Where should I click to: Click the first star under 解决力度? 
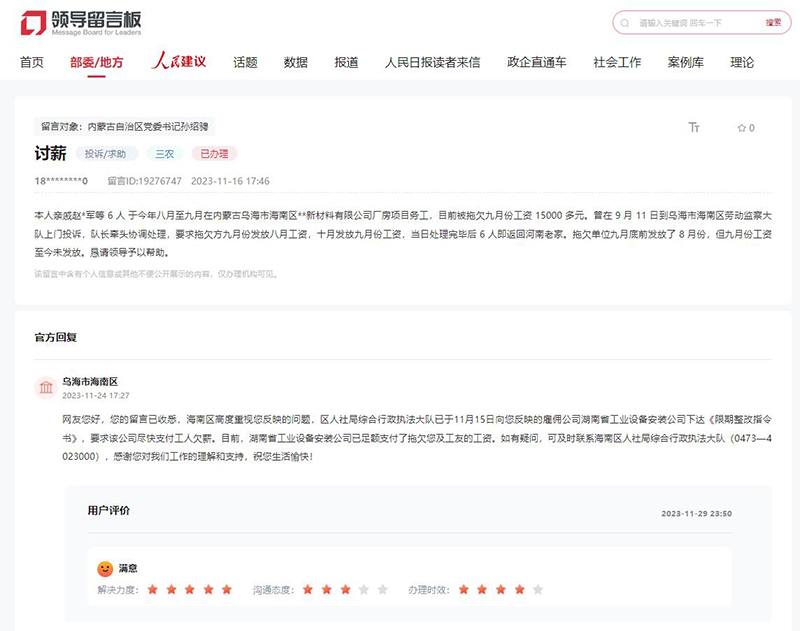click(x=152, y=590)
